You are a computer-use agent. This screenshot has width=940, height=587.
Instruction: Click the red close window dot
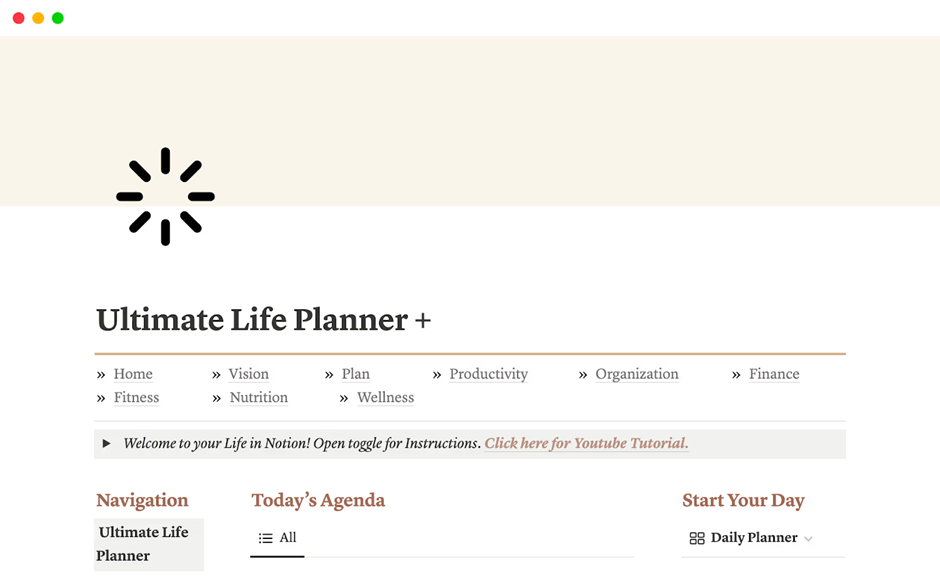click(18, 18)
